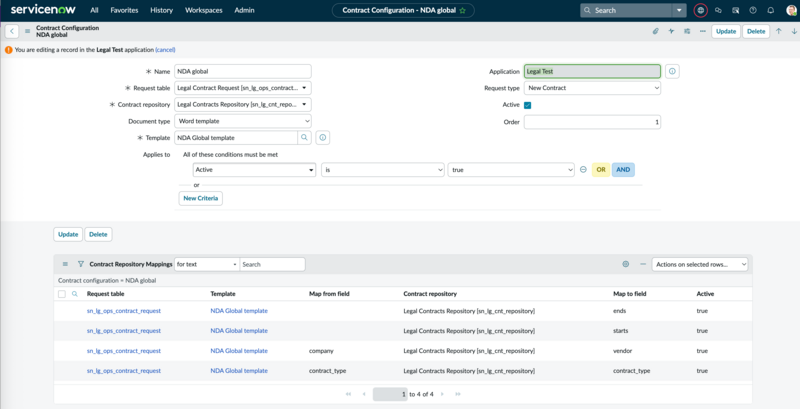Click the global Search box

(x=626, y=10)
